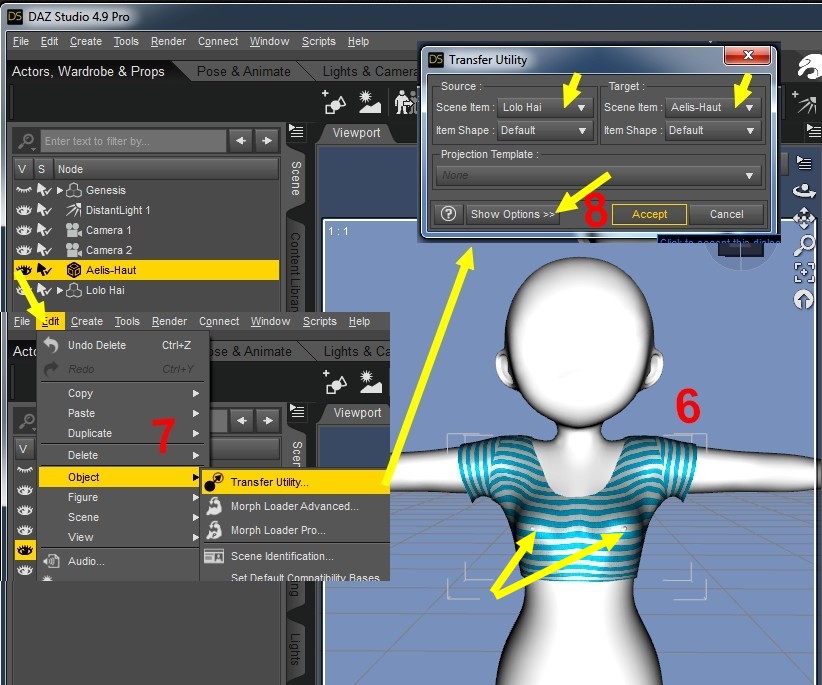Viewport: 822px width, 685px height.
Task: Click the S column header in Scene pane
Action: click(x=41, y=169)
